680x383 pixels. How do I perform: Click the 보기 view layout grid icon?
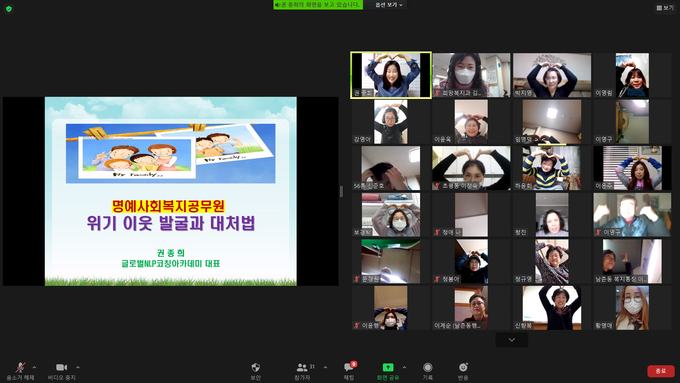[659, 8]
